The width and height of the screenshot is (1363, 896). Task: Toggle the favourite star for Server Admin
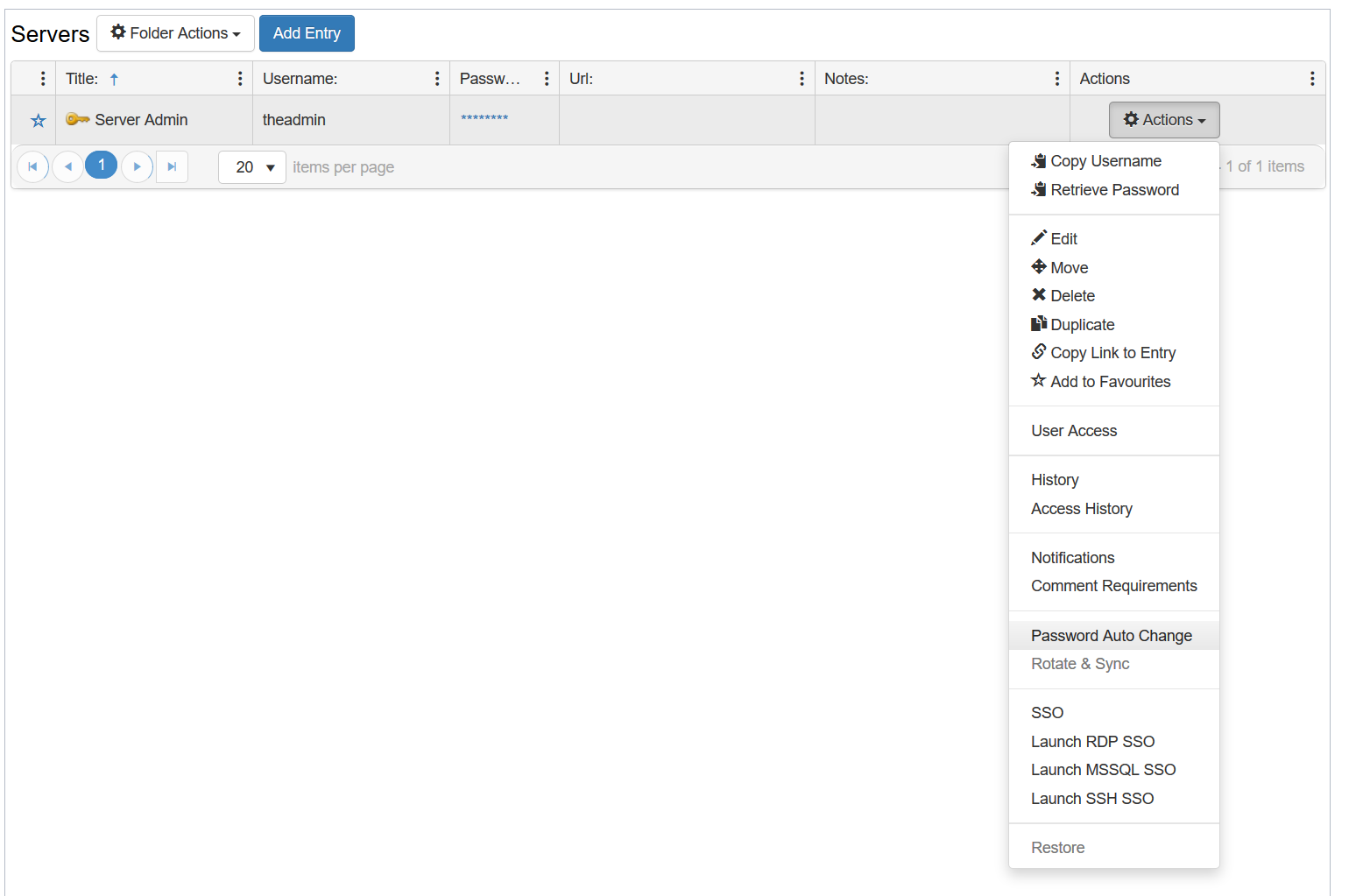(x=38, y=120)
